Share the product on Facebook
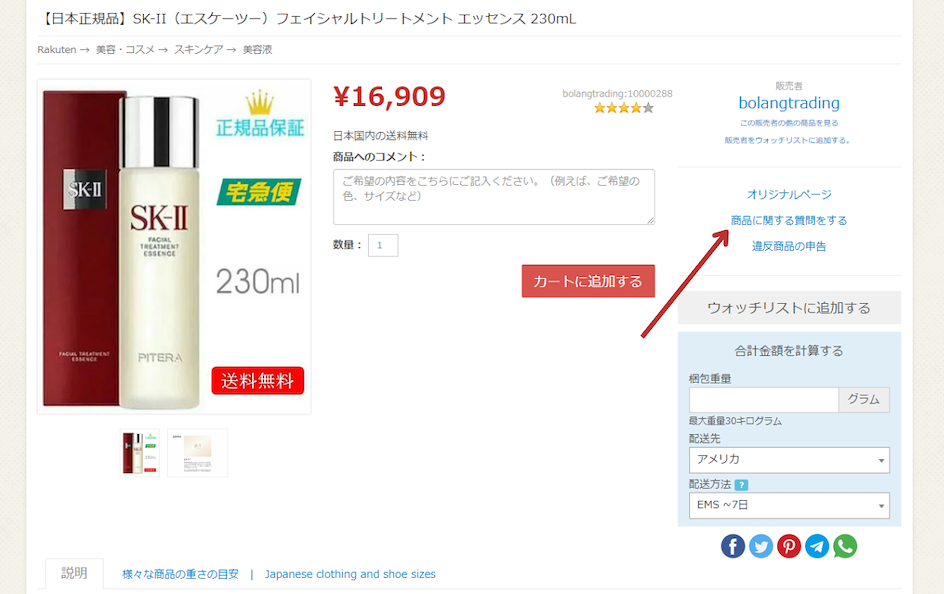Viewport: 944px width, 594px height. click(x=733, y=546)
